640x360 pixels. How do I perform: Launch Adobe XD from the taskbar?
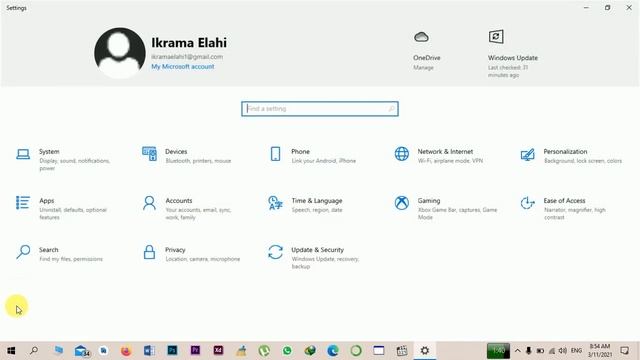pos(218,350)
